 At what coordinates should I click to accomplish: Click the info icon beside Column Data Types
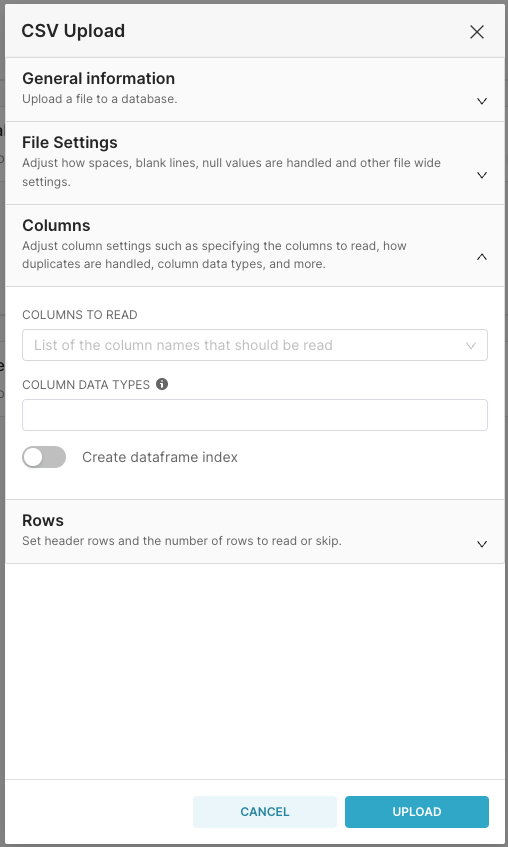(162, 384)
